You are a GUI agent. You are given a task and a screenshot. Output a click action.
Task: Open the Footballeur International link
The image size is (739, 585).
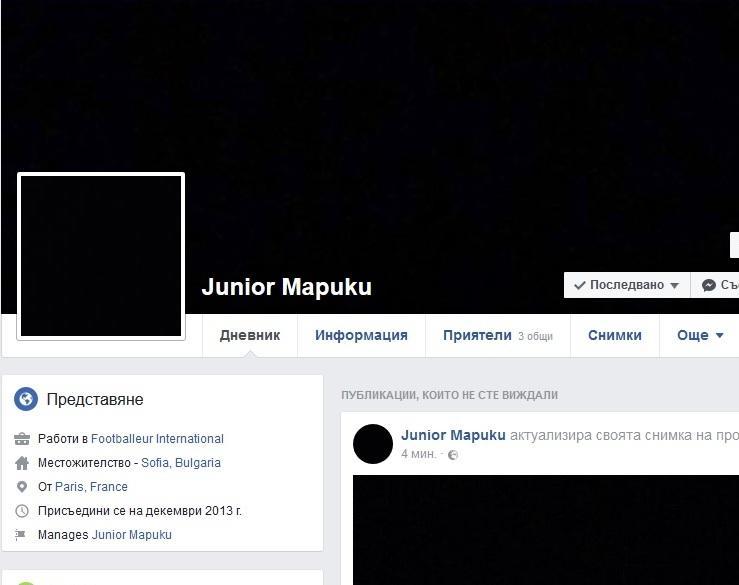[157, 439]
